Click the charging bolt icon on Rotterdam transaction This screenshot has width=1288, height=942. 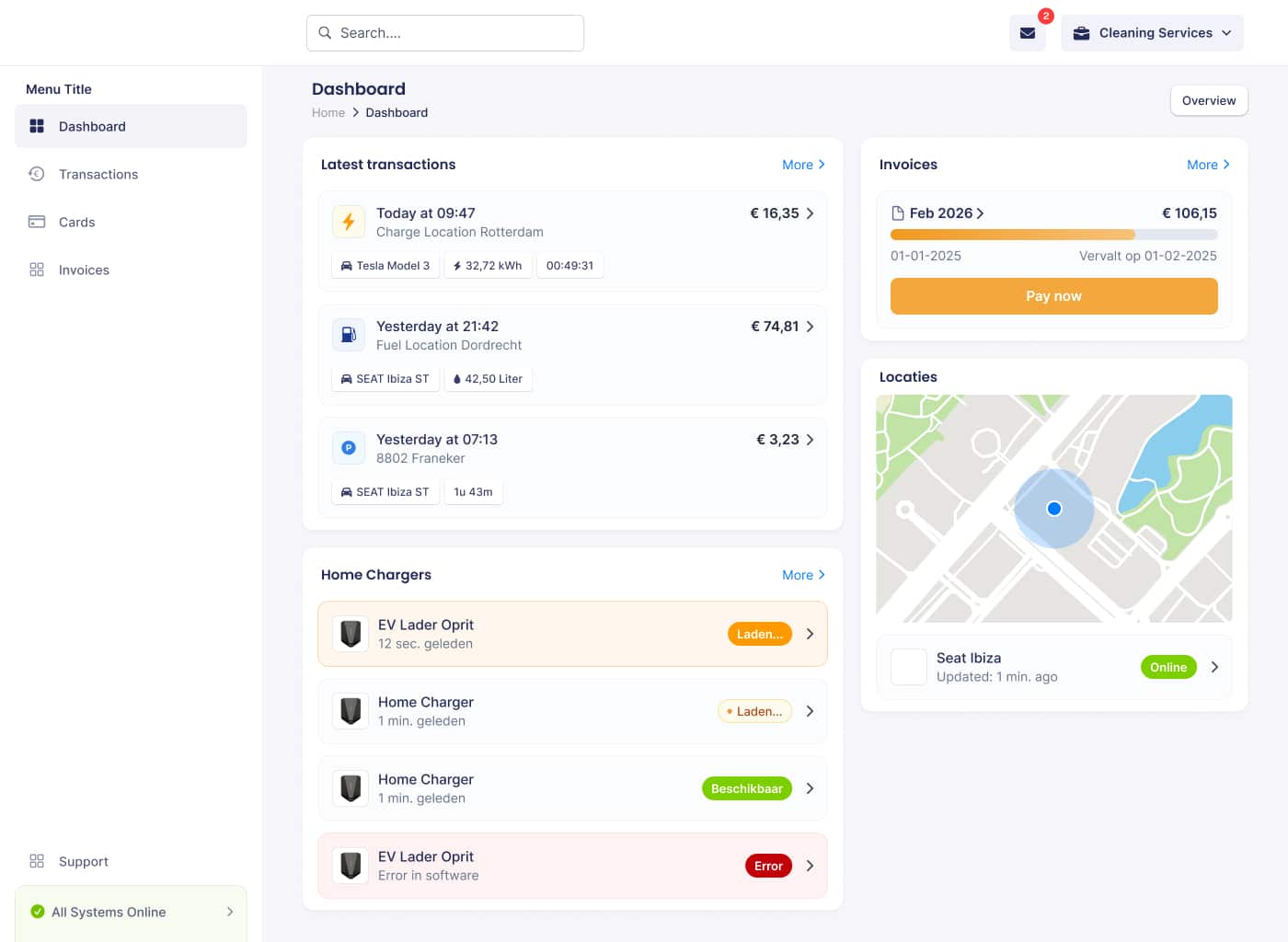tap(349, 221)
